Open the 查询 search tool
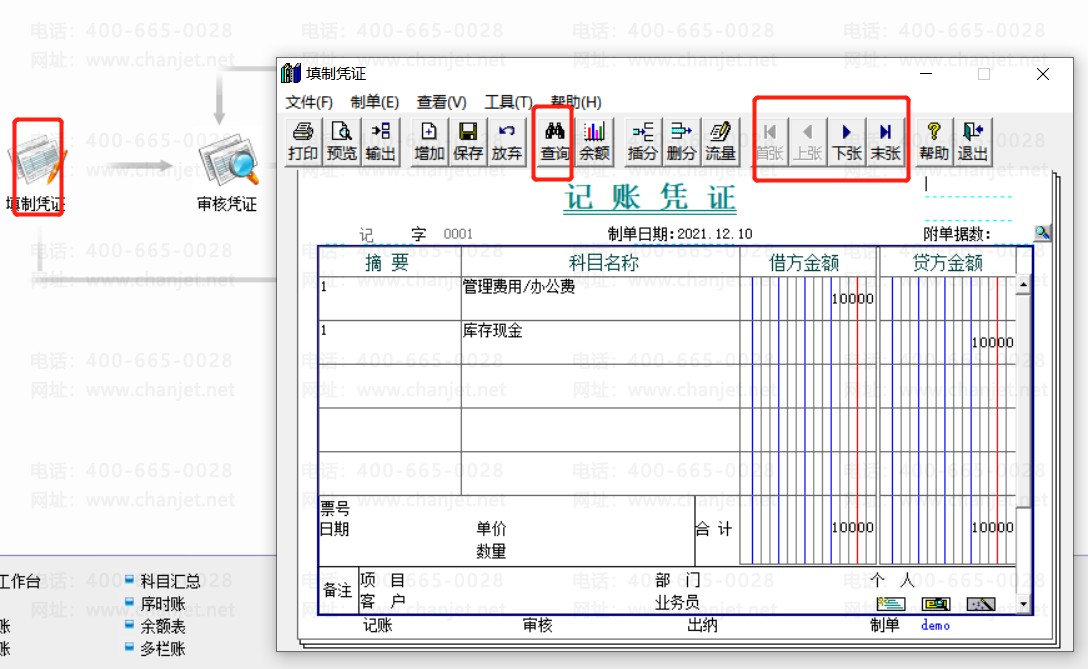 (x=554, y=142)
